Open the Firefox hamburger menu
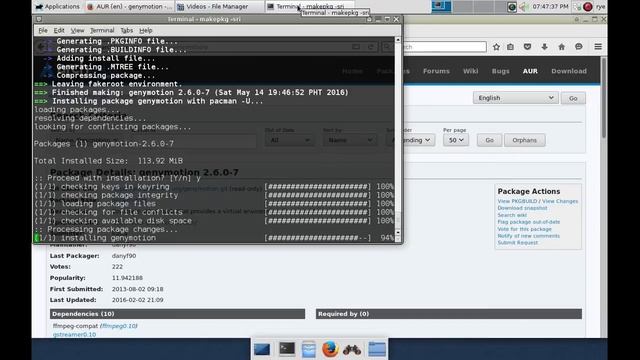Image resolution: width=640 pixels, height=360 pixels. [x=598, y=47]
